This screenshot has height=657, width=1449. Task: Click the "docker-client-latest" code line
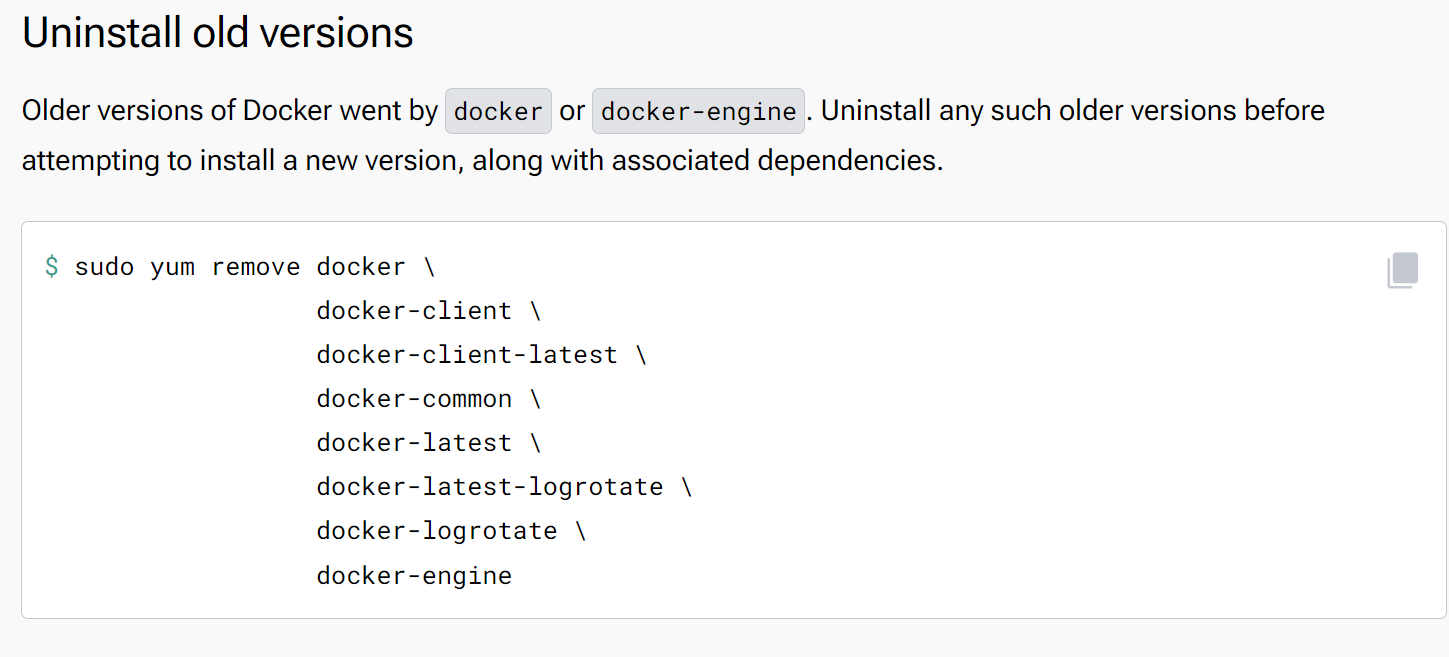tap(467, 355)
